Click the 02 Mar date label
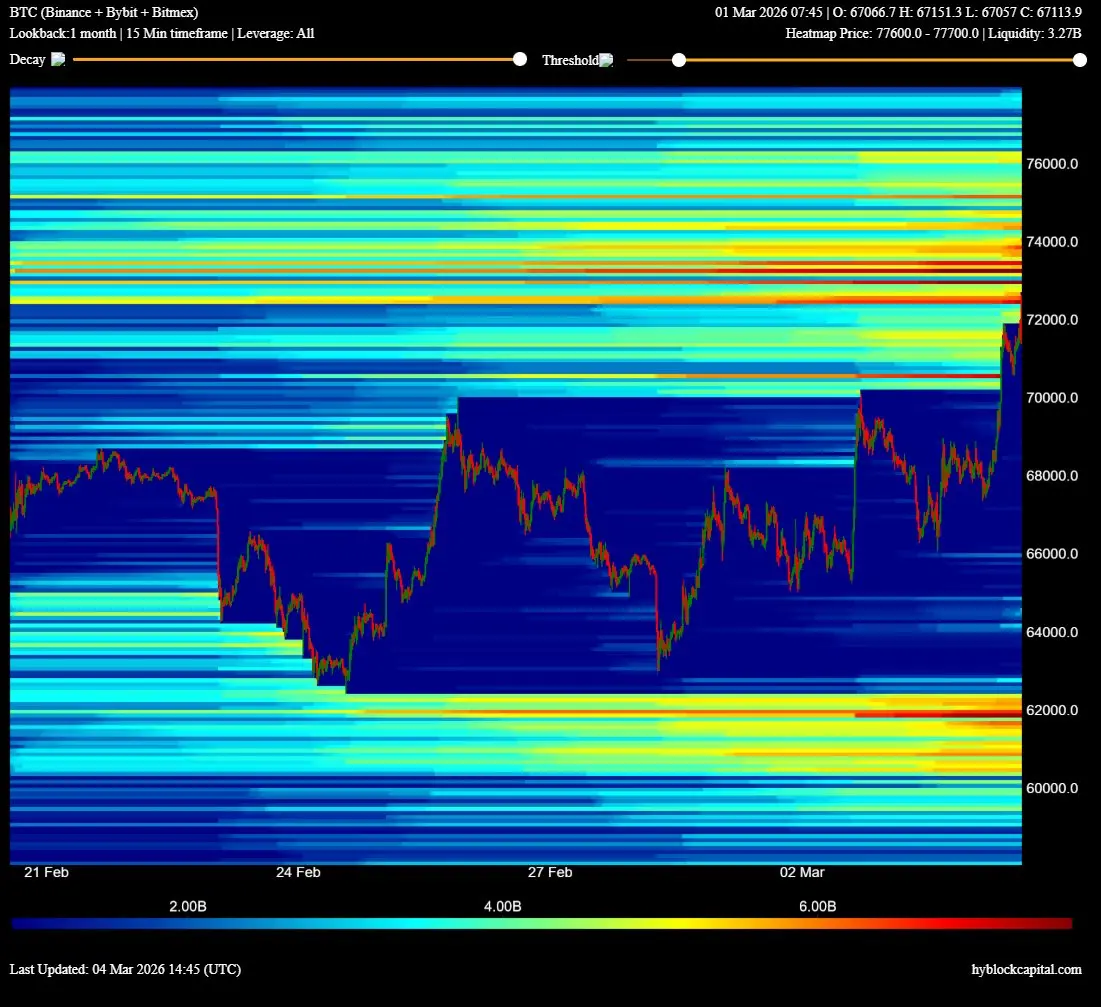 [802, 872]
